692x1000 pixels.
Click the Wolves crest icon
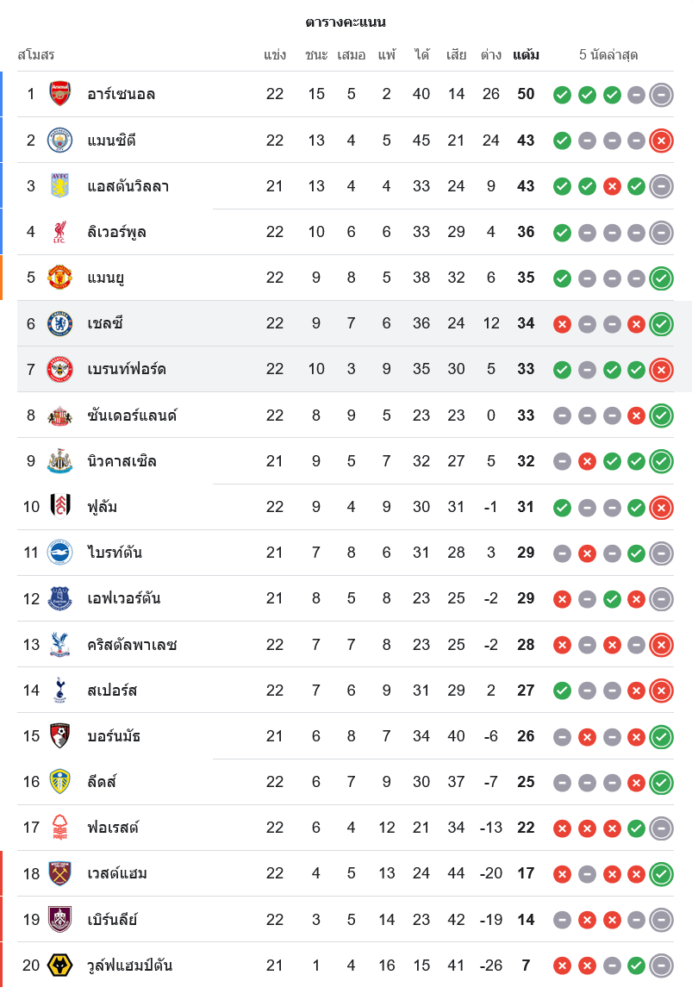pos(60,965)
